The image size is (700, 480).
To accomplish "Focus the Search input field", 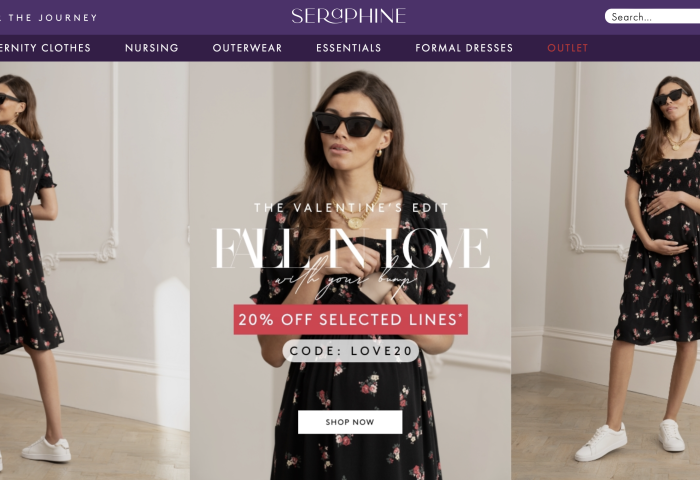I will 653,17.
